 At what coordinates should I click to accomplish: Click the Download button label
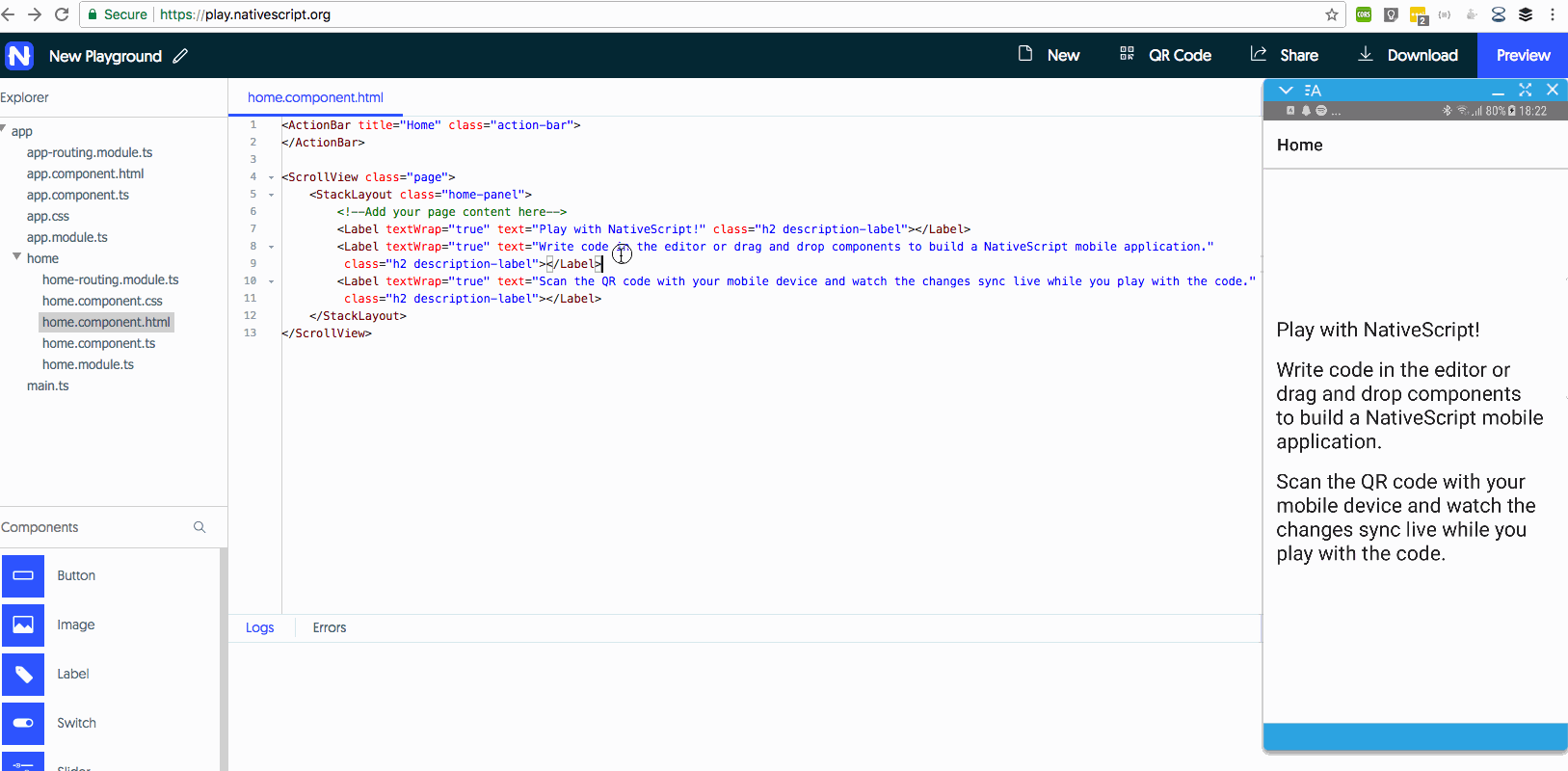1422,55
